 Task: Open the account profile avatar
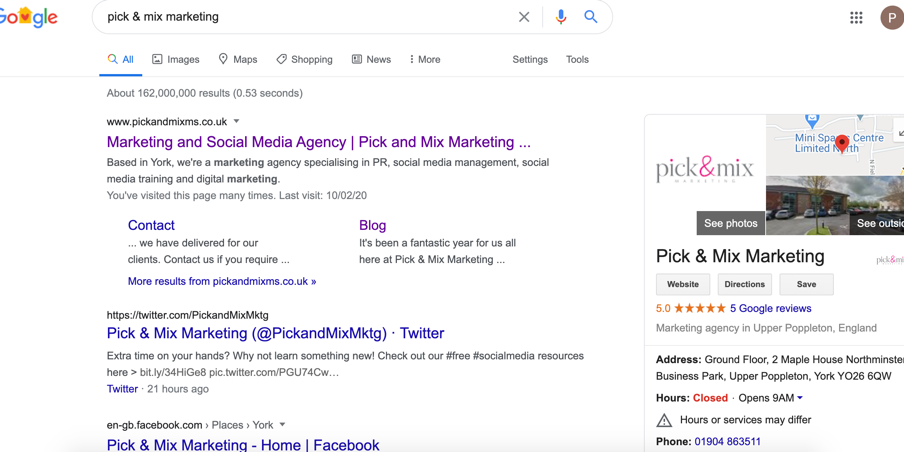tap(892, 17)
